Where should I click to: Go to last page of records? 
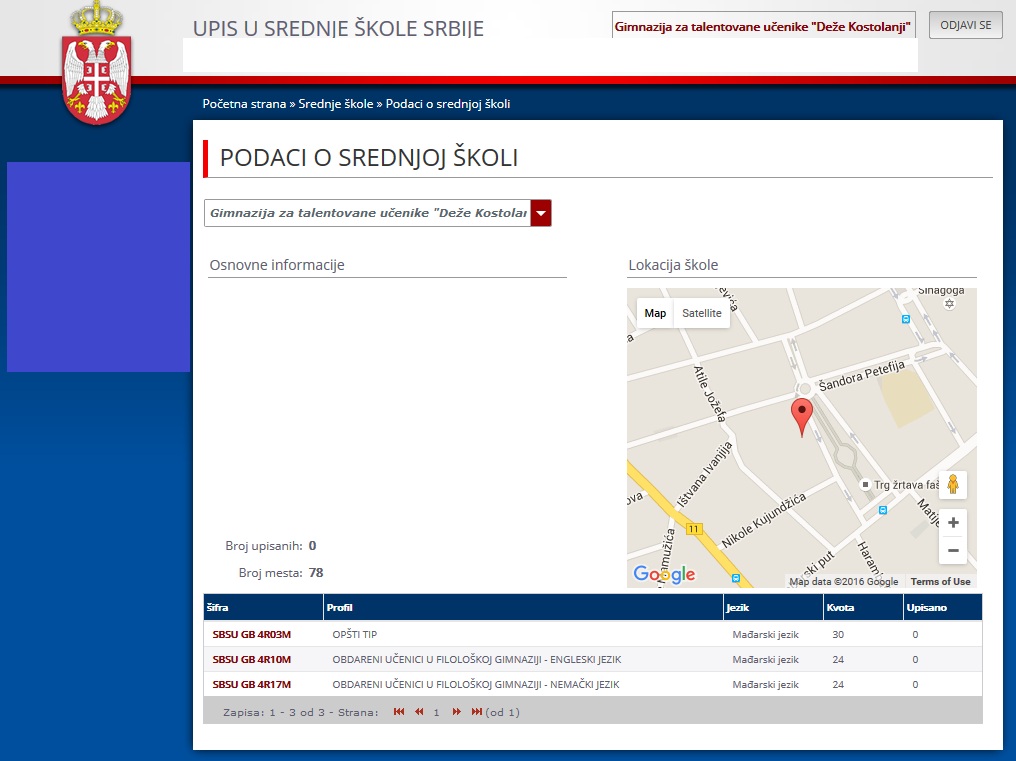pyautogui.click(x=476, y=712)
